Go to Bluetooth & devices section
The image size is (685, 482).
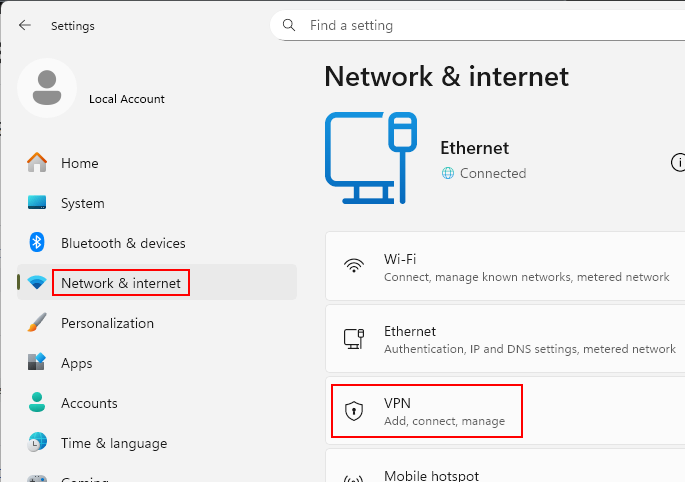pos(123,243)
